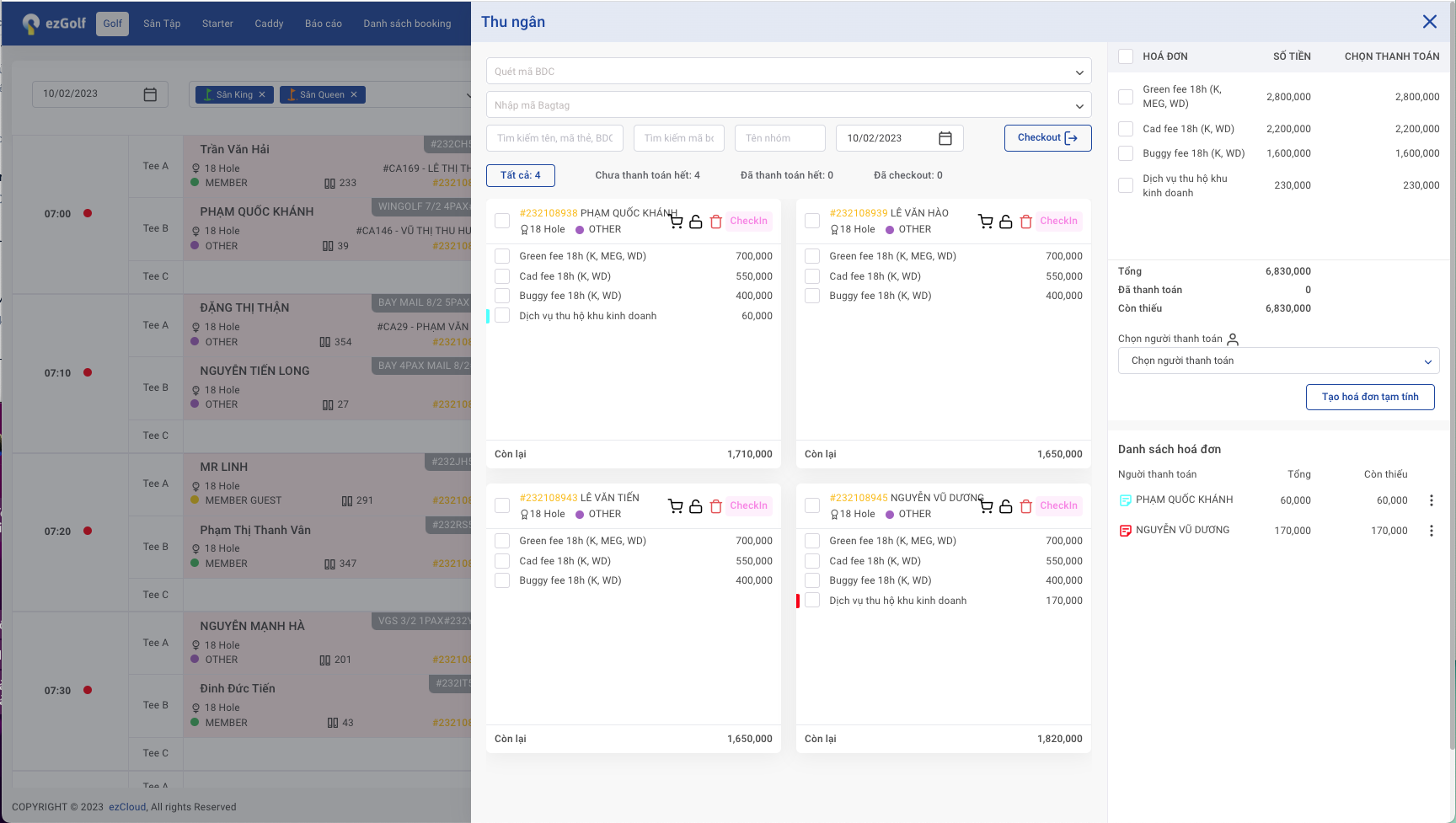Click the trash icon on Lê Văn Hào card
Screen dimensions: 1456x823
1026,222
